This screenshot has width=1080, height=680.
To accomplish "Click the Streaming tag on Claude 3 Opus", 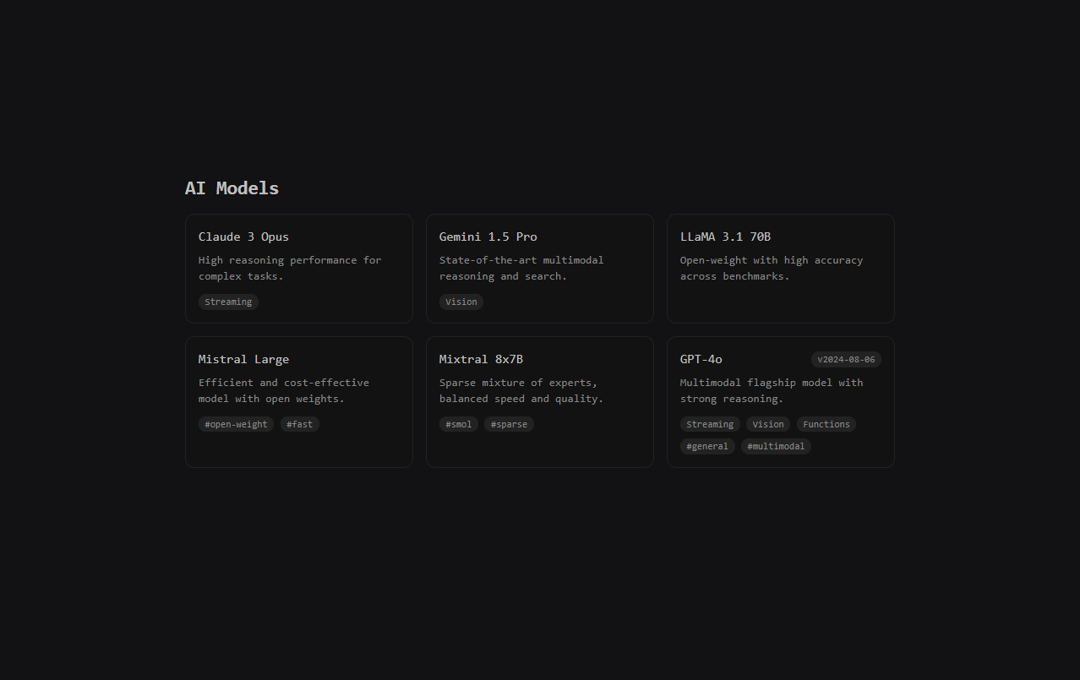I will (x=228, y=302).
